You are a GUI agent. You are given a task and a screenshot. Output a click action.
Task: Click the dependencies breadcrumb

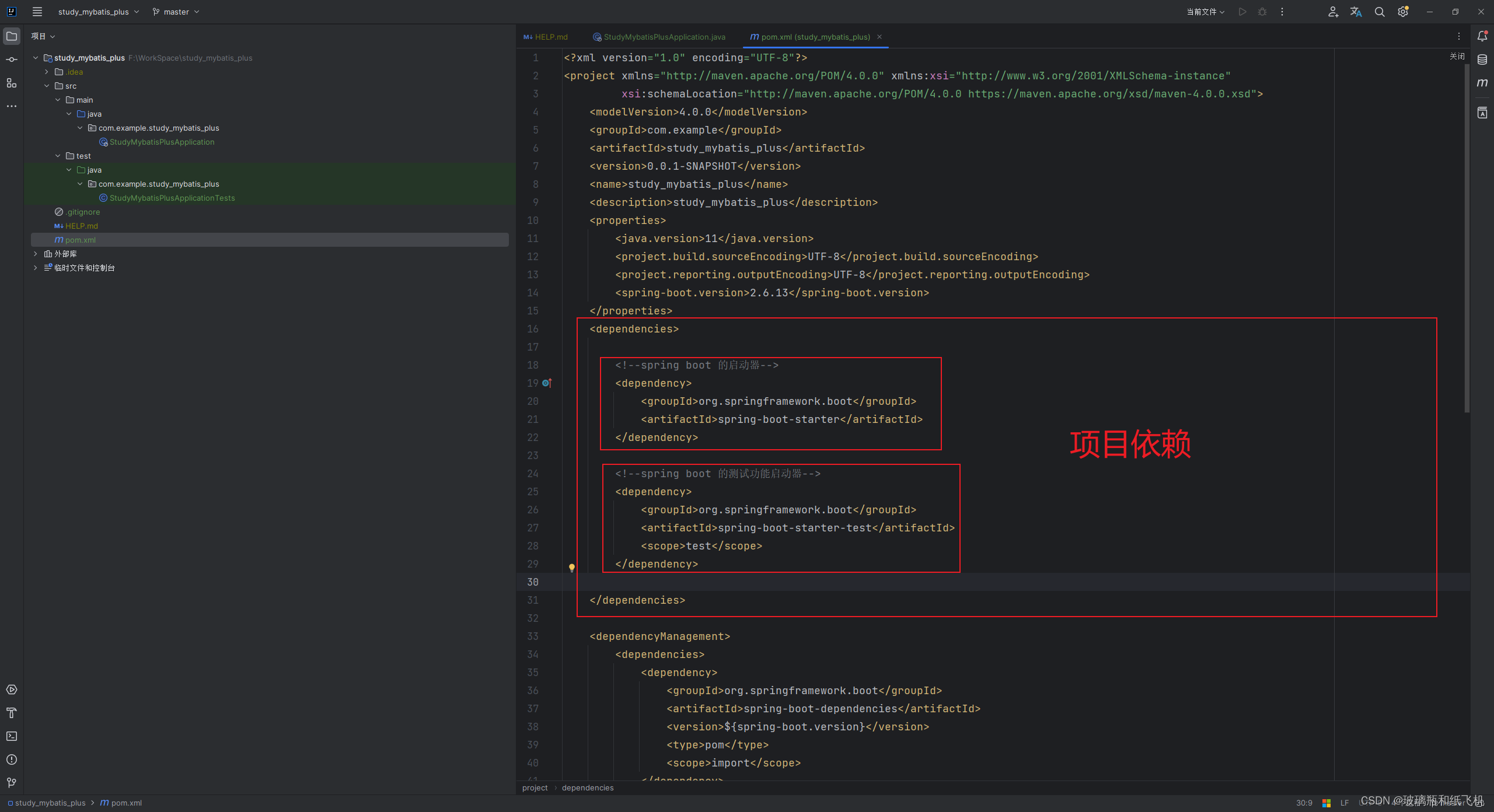tap(588, 787)
